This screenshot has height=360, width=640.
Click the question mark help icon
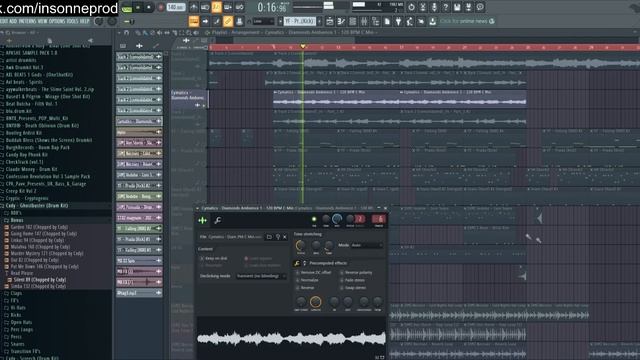pyautogui.click(x=446, y=7)
